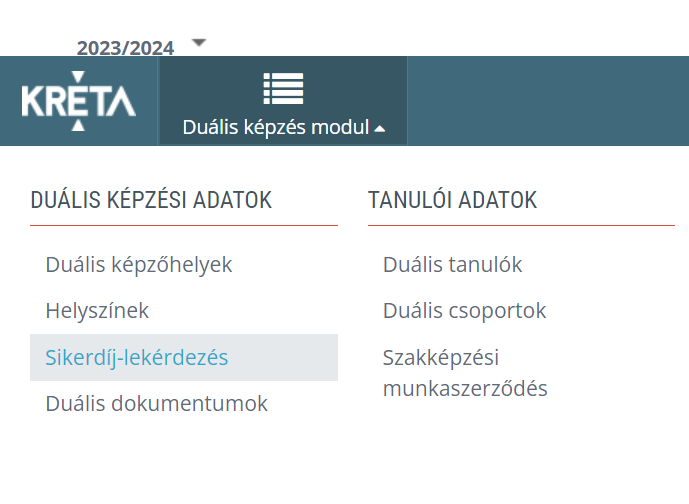Click the TANULÓI ADATOK heading
The width and height of the screenshot is (689, 504).
click(452, 200)
